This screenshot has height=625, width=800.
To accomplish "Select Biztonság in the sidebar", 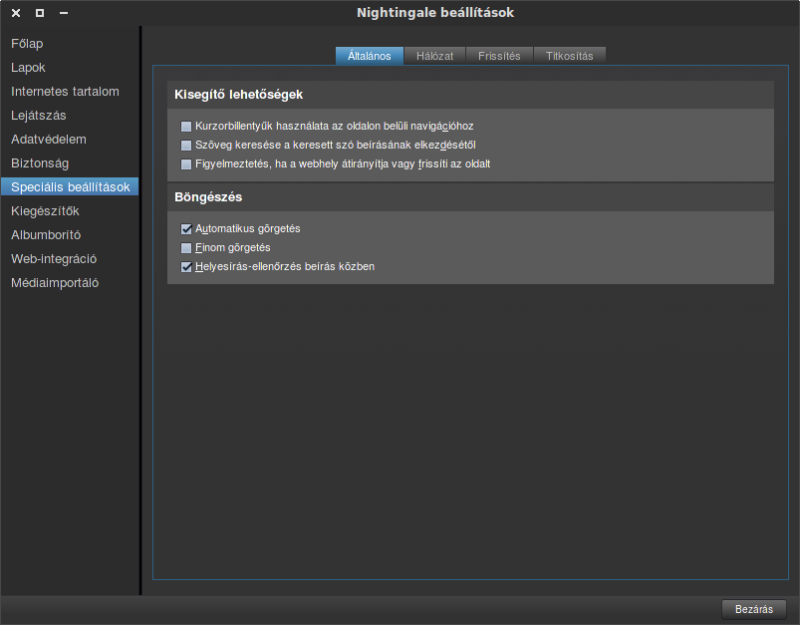I will (69, 164).
